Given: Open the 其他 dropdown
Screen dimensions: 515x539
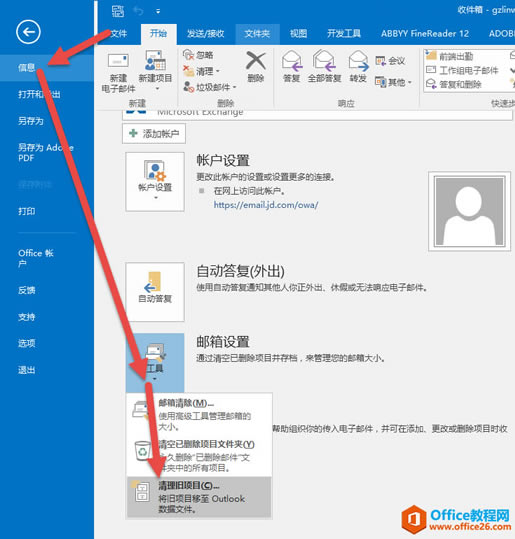Looking at the screenshot, I should pyautogui.click(x=393, y=82).
